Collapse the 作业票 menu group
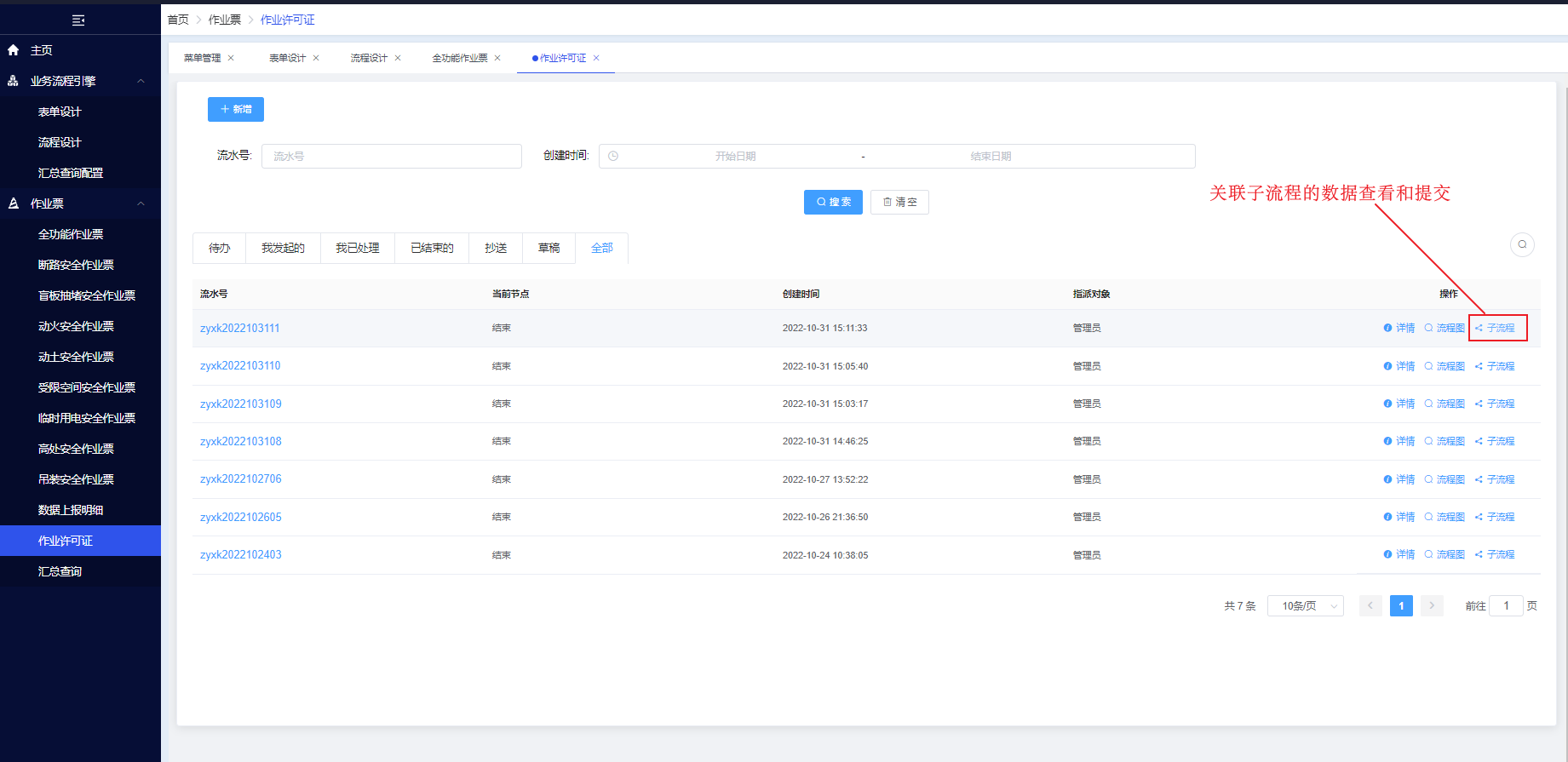Viewport: 1568px width, 762px height. coord(80,203)
